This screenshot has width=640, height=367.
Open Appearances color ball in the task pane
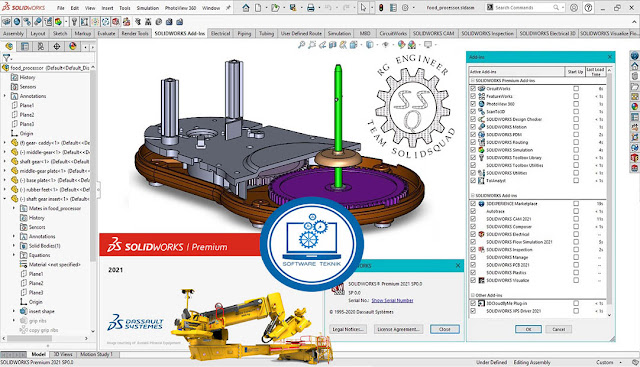[x=635, y=107]
